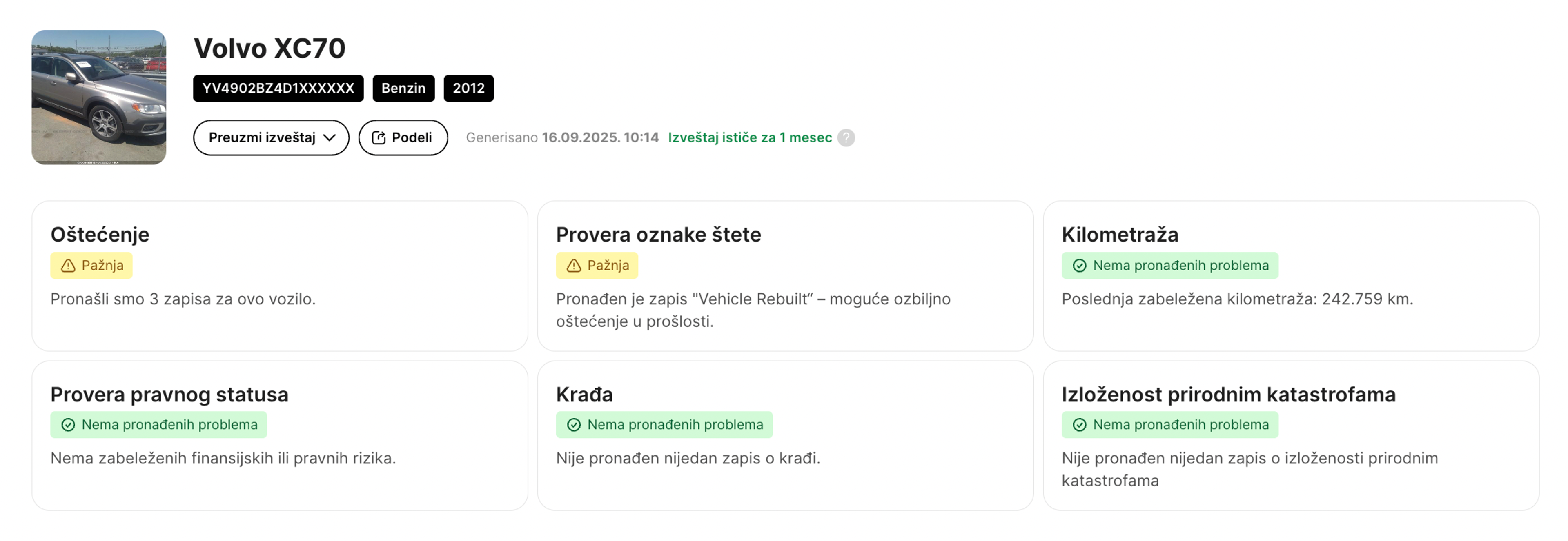
Task: Click the check icon on Provera pravnog statusa
Action: click(x=68, y=425)
